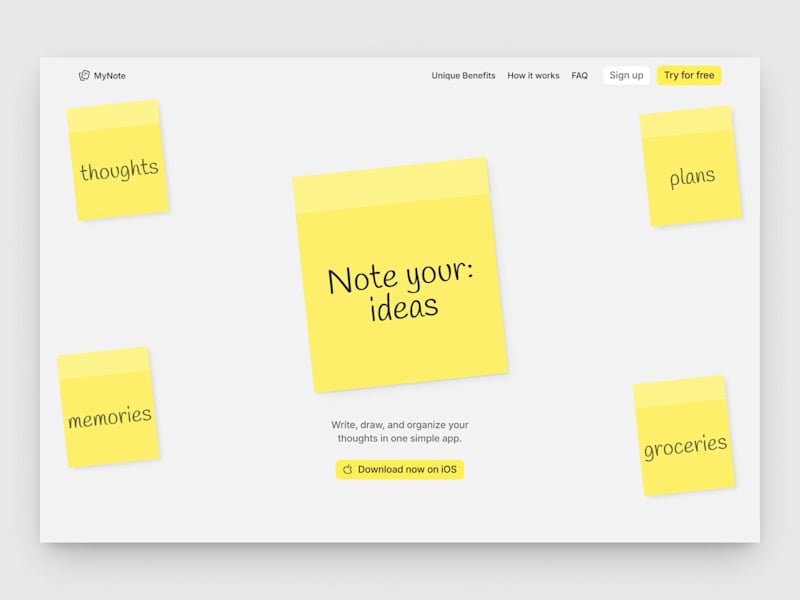Click the MyNote logo icon
Image resolution: width=800 pixels, height=600 pixels.
click(x=84, y=76)
